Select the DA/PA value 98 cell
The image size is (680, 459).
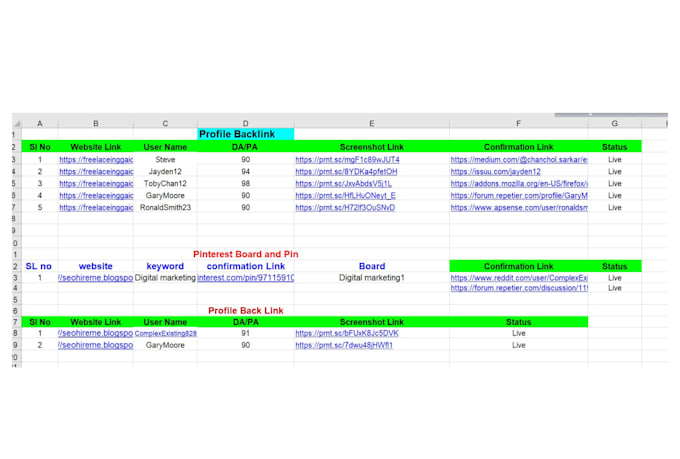click(245, 184)
